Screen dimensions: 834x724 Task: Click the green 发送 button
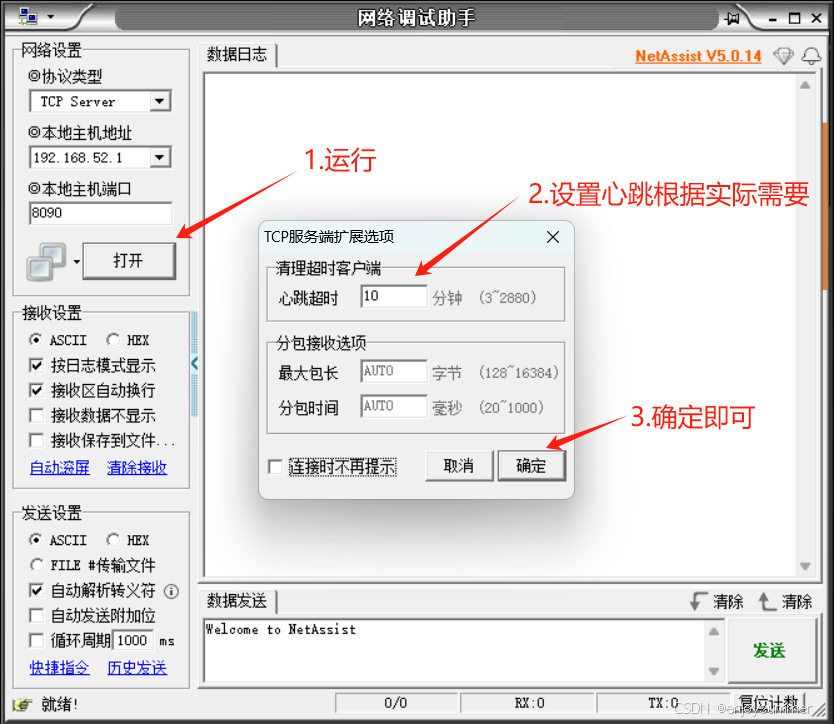(770, 650)
